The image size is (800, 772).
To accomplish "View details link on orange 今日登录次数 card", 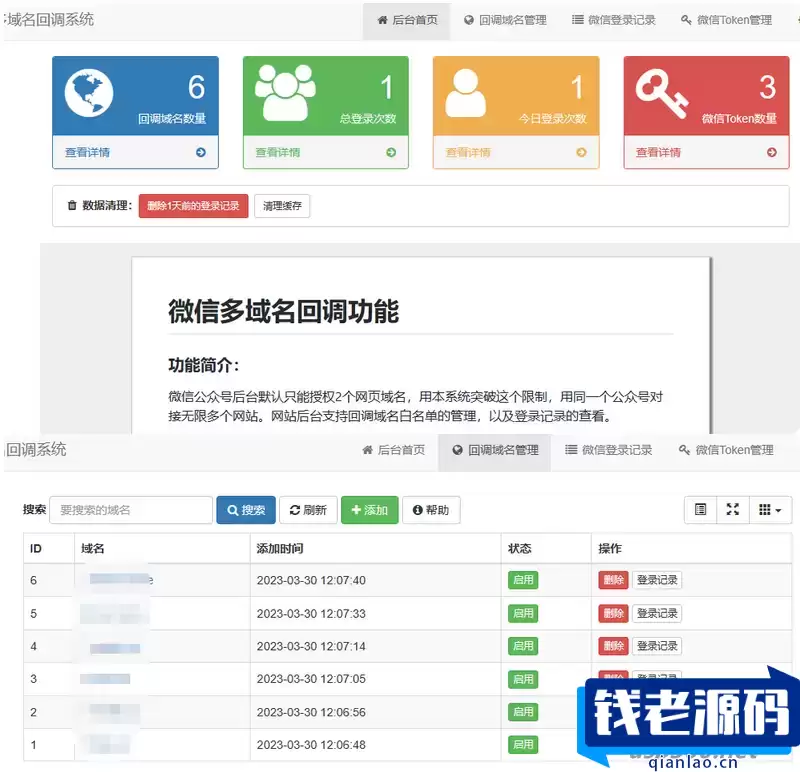I will pyautogui.click(x=468, y=152).
